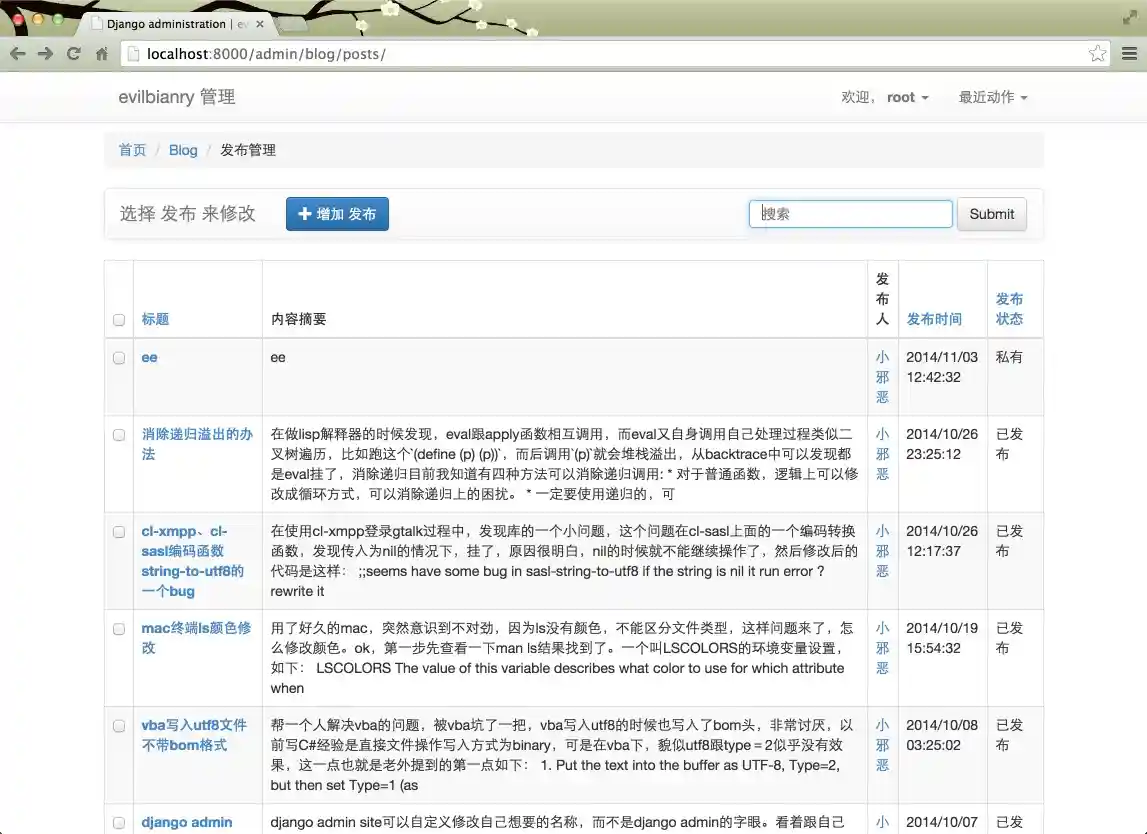Focus the 搜索 search field
The height and width of the screenshot is (834, 1147).
point(850,214)
